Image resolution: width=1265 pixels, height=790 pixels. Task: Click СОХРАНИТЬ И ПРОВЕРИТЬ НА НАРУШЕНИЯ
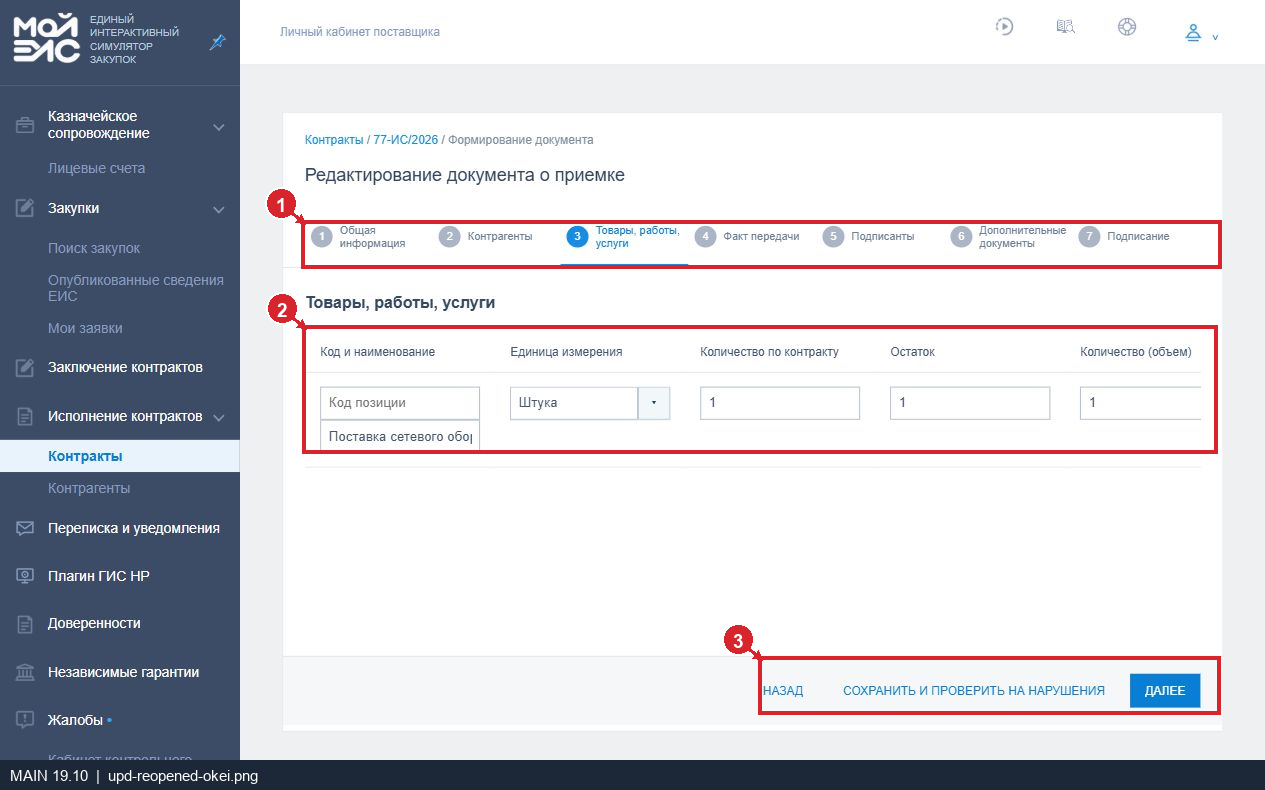point(974,691)
